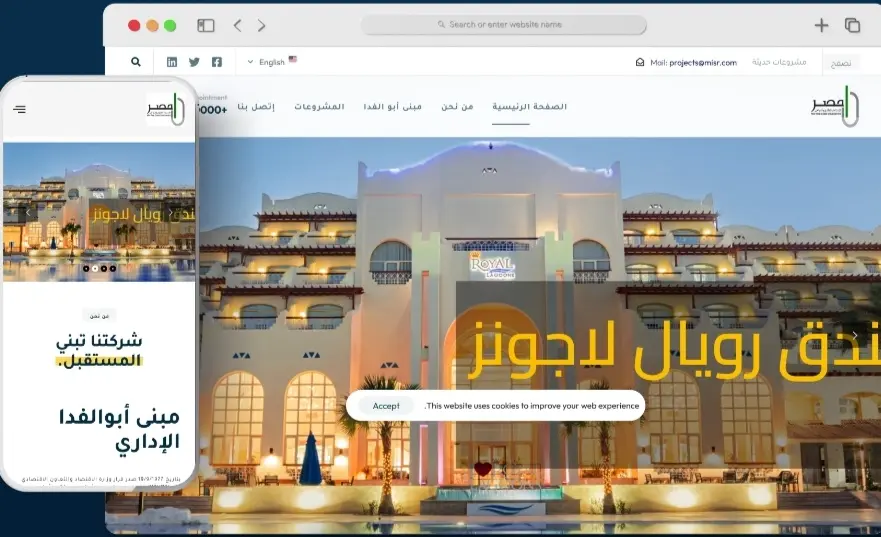Click the browser address search field
This screenshot has width=881, height=537.
[504, 25]
